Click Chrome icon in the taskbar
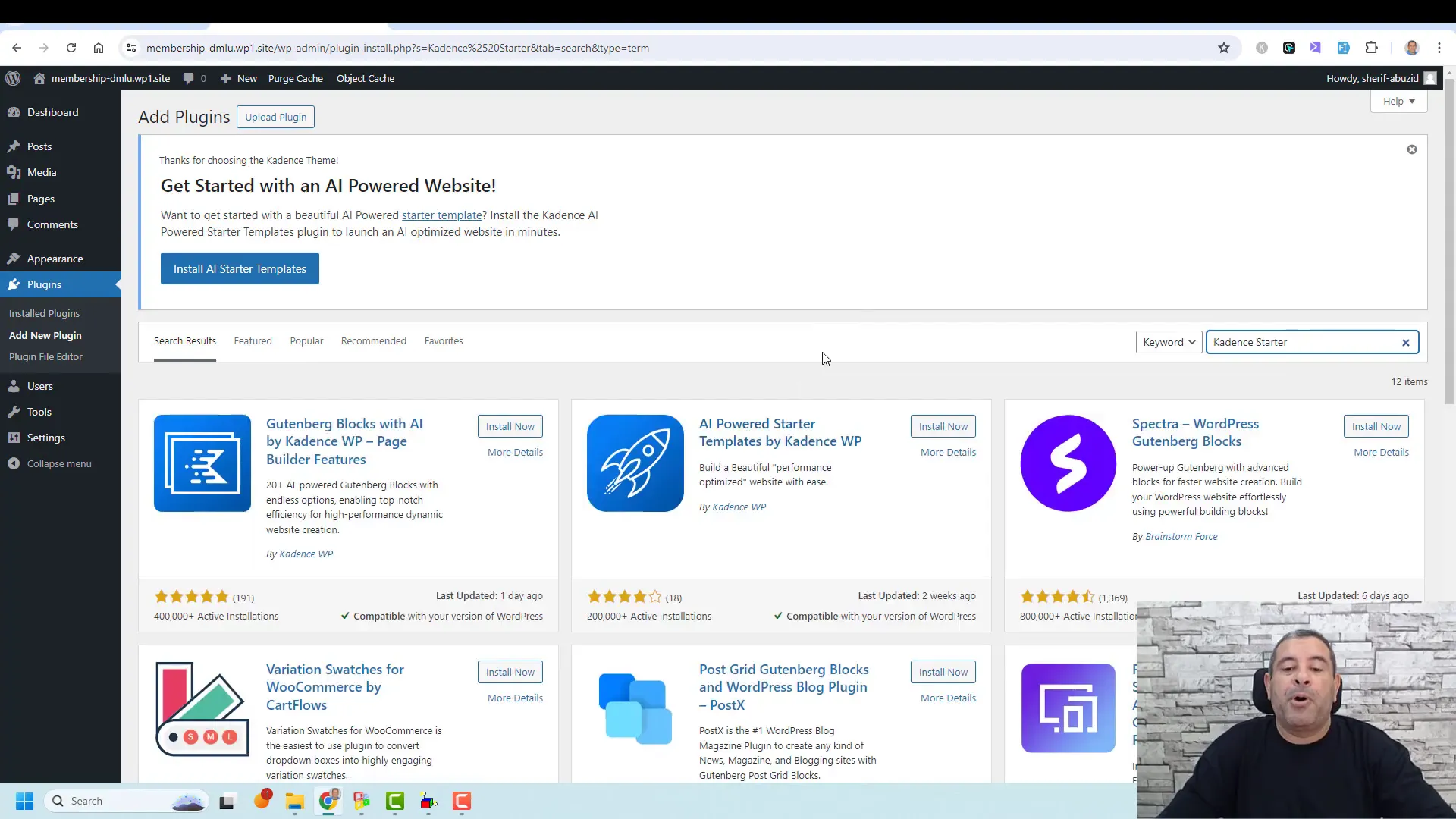Image resolution: width=1456 pixels, height=819 pixels. tap(328, 801)
